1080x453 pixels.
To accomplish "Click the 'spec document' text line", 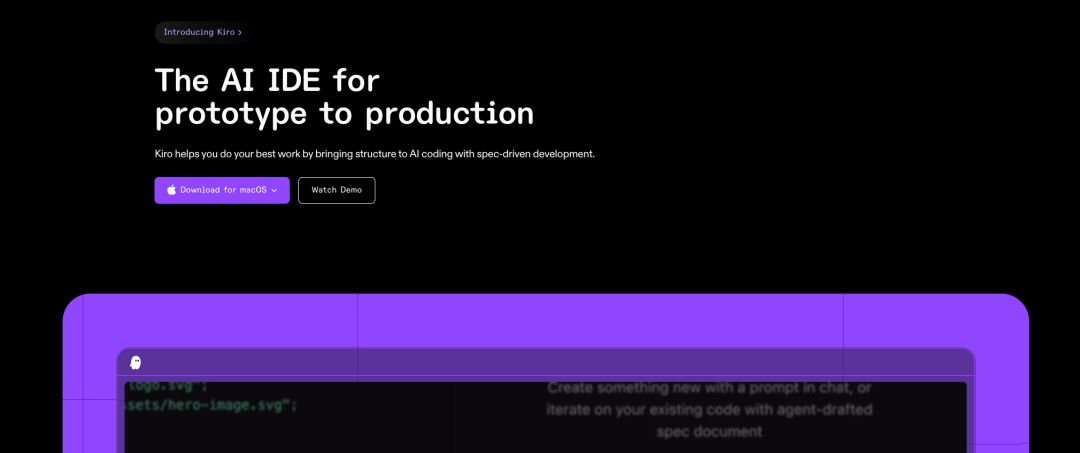I will click(x=709, y=432).
